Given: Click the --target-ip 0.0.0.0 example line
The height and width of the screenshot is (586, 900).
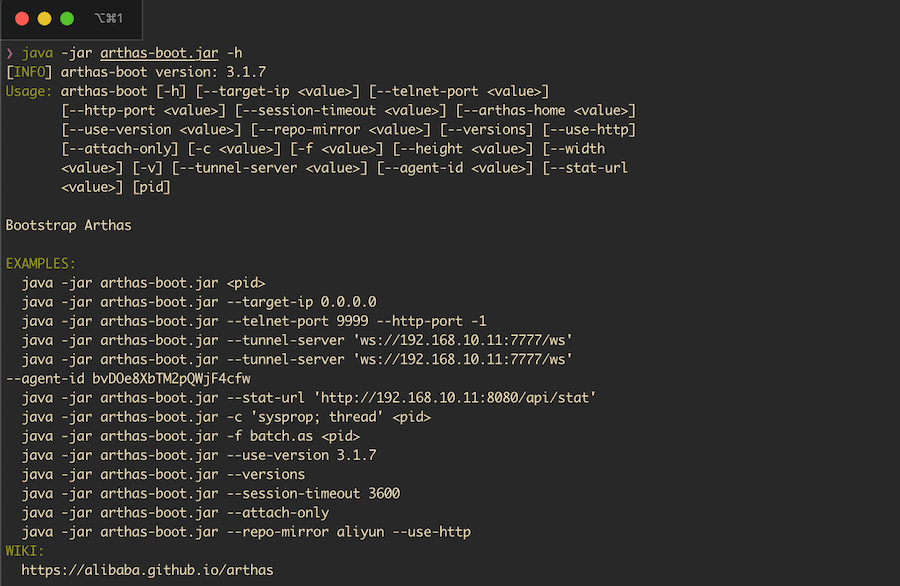Looking at the screenshot, I should coord(199,302).
